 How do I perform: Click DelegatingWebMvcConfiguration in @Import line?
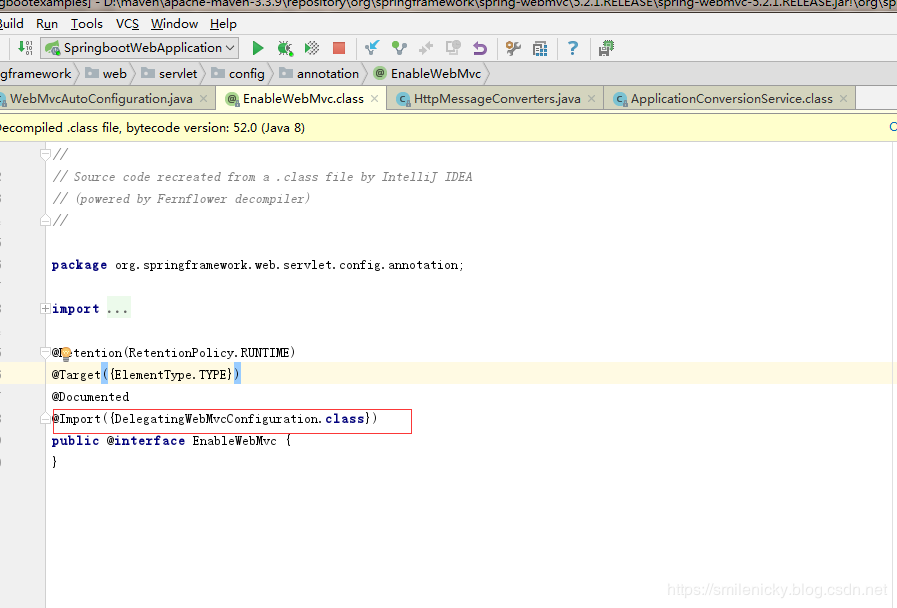pyautogui.click(x=217, y=419)
